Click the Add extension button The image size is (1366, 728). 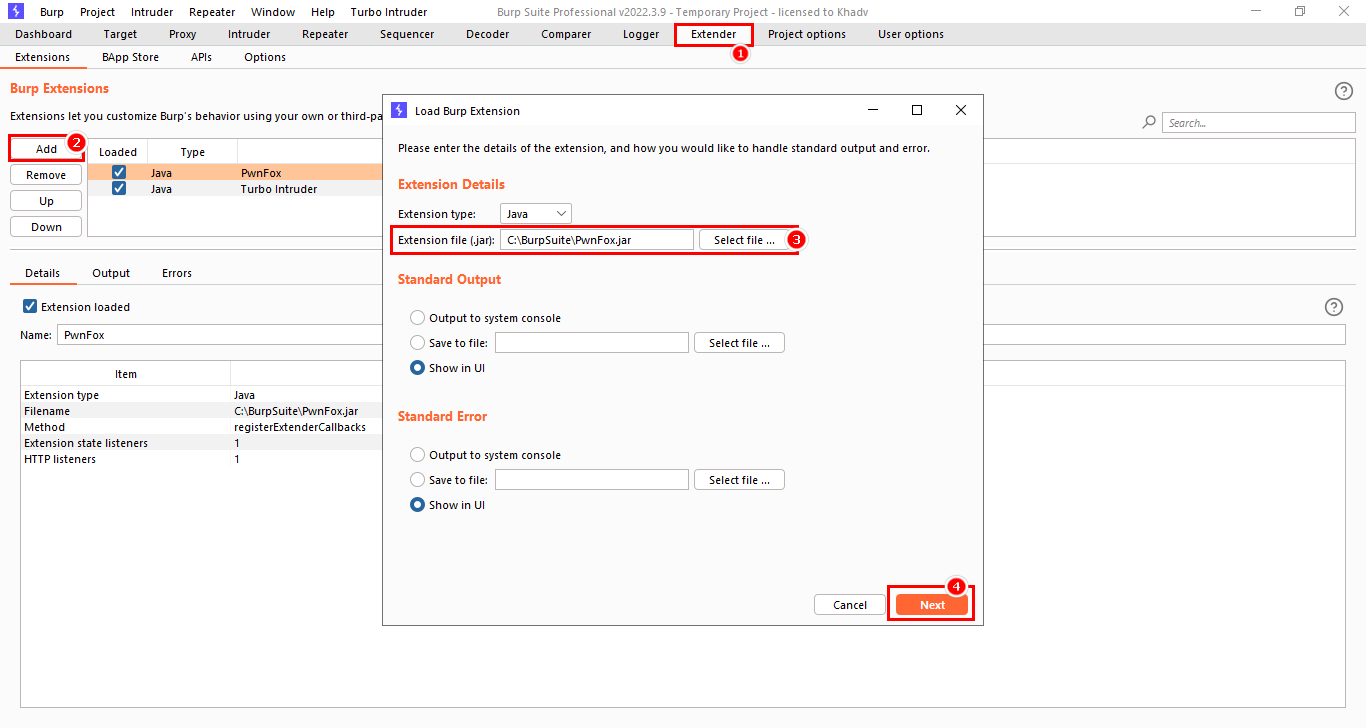46,149
